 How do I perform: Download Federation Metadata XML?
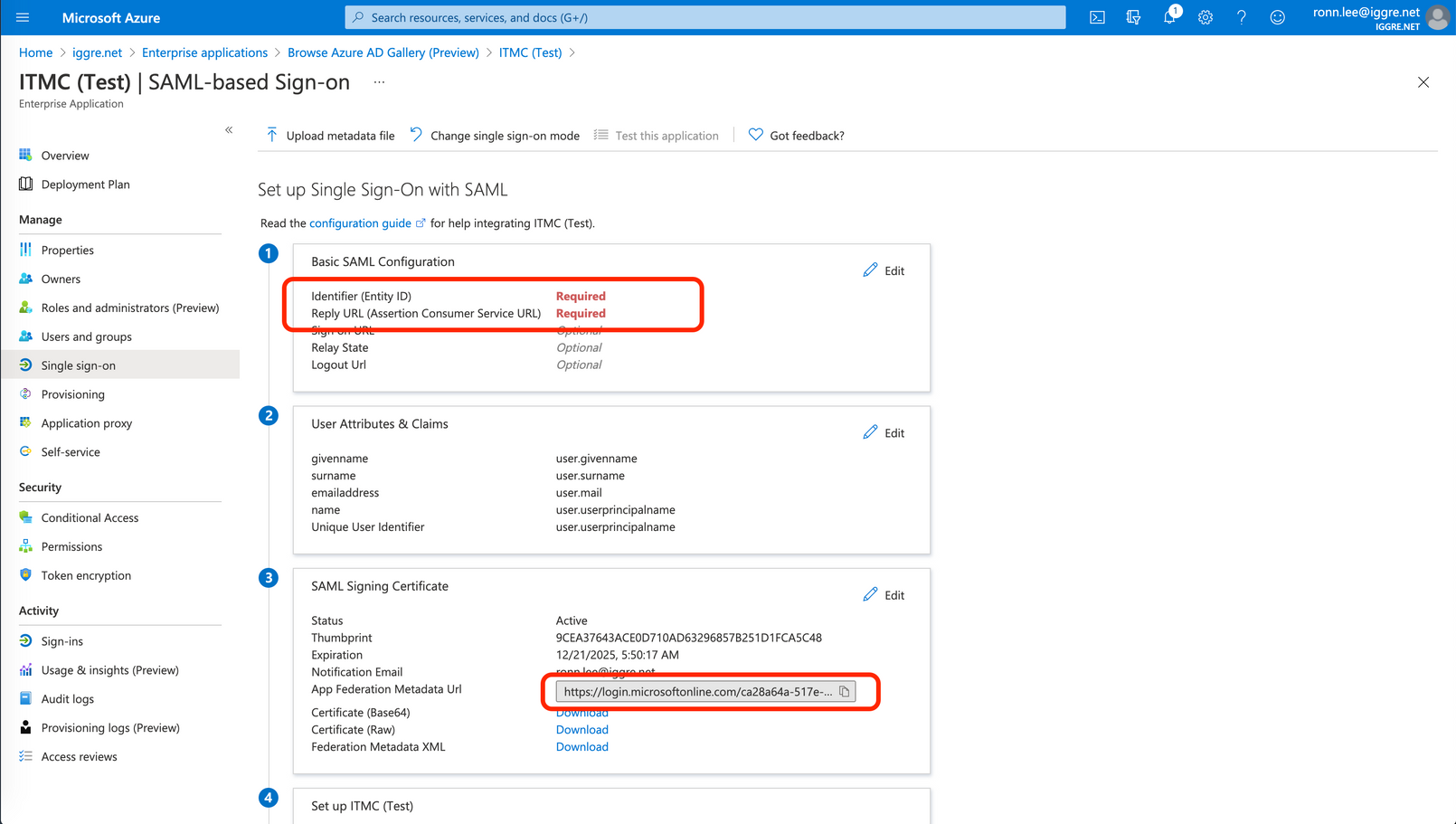point(582,747)
